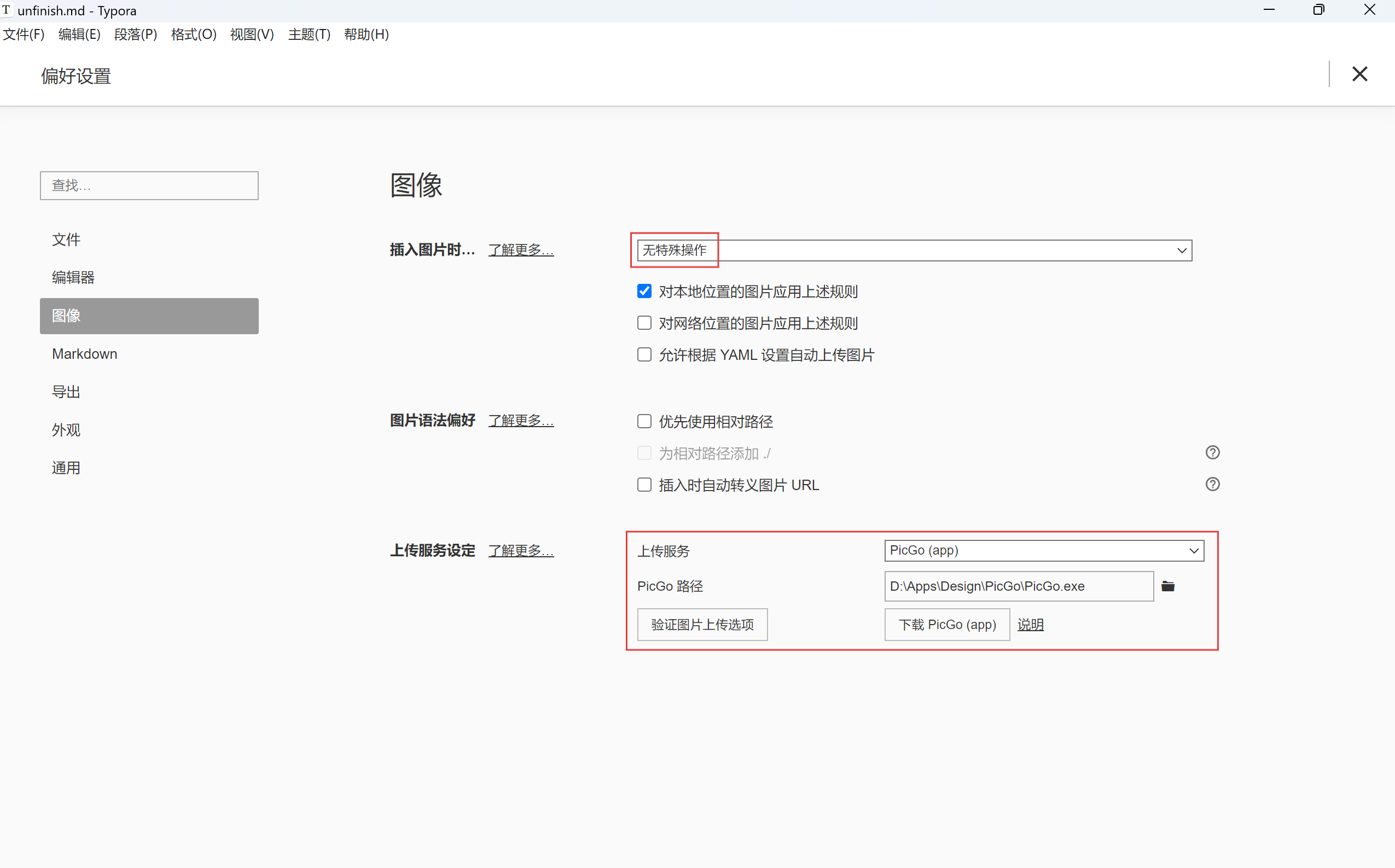Open the 文件(F) menu
Image resolution: width=1395 pixels, height=868 pixels.
pos(24,34)
